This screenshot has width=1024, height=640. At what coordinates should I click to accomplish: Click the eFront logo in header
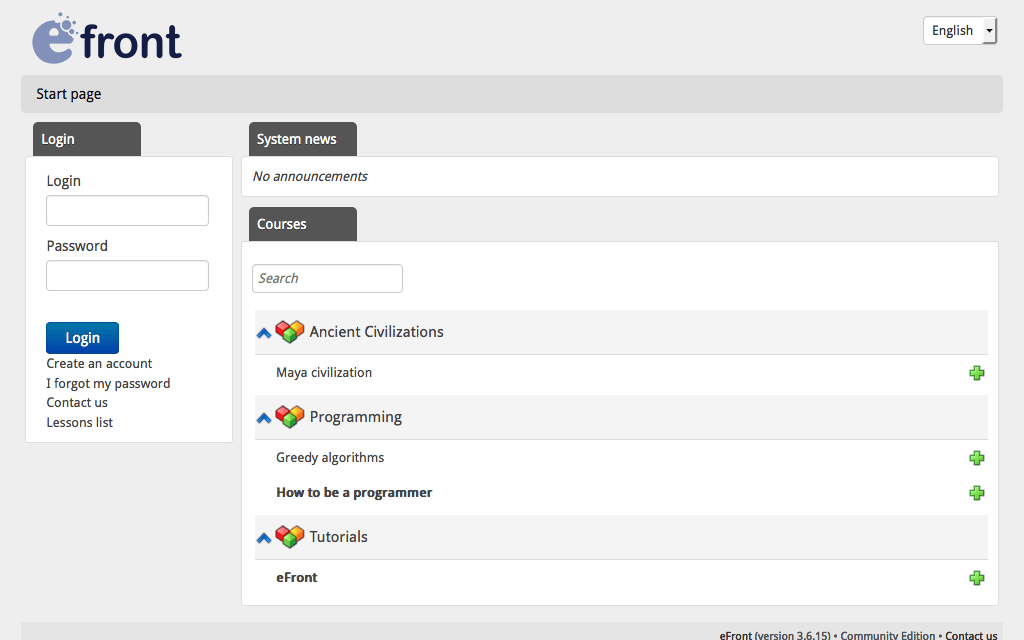[x=107, y=40]
